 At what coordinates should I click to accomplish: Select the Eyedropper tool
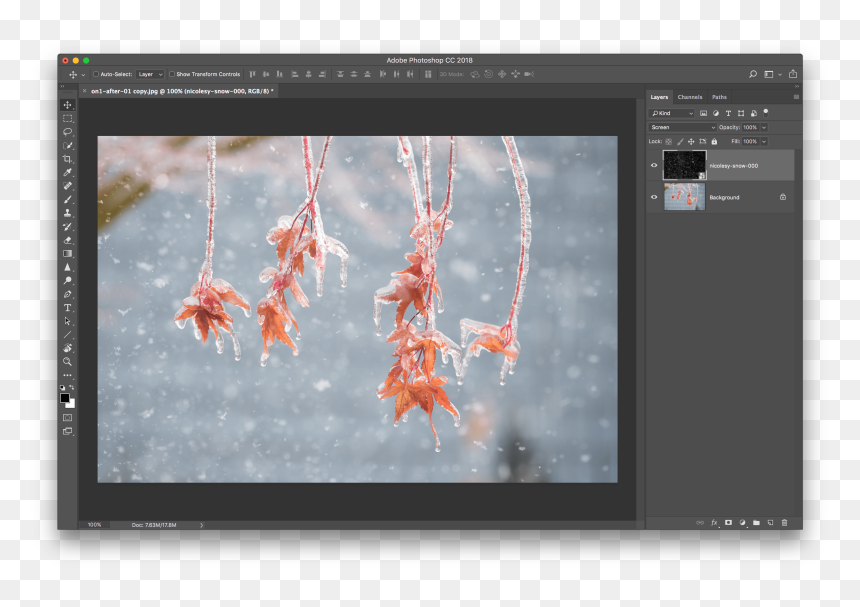click(x=67, y=172)
